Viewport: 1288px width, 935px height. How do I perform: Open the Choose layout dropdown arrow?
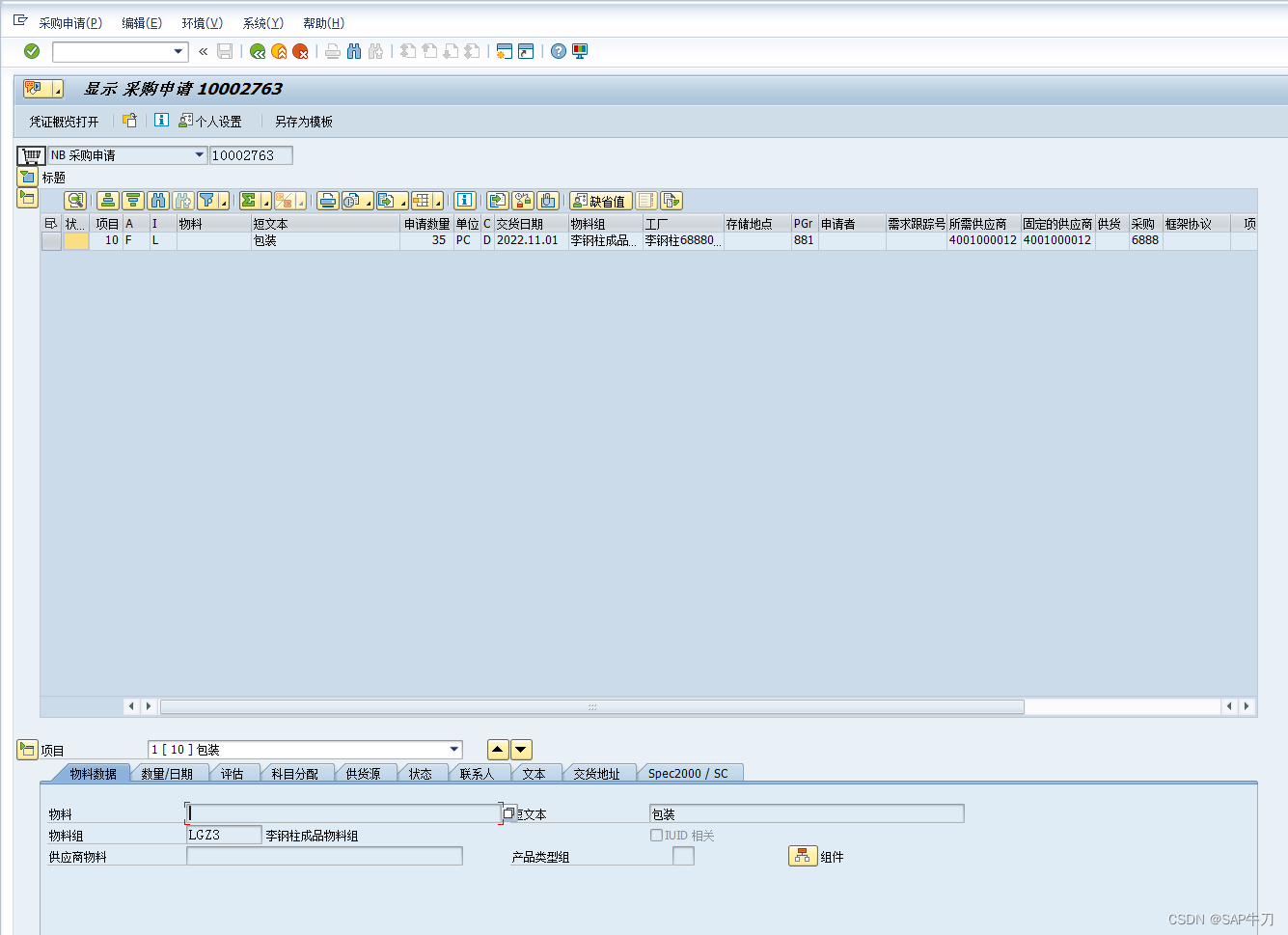coord(438,203)
